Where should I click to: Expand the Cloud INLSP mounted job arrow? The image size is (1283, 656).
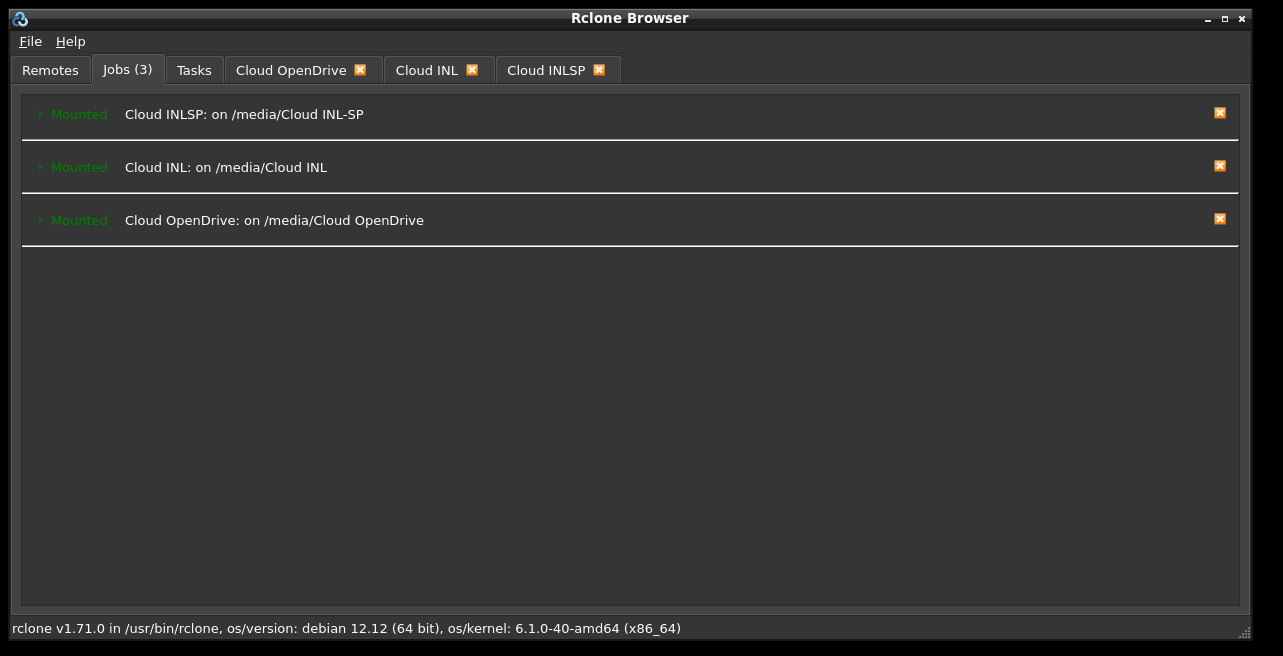point(41,114)
